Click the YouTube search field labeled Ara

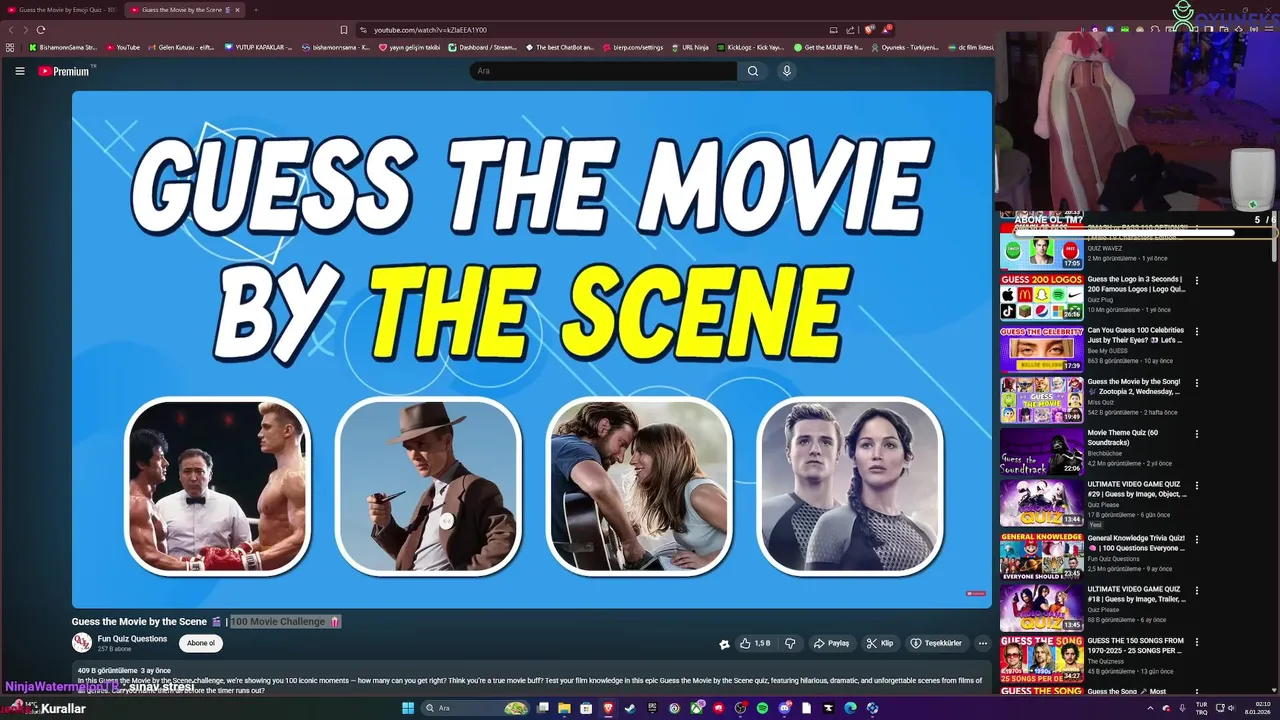603,71
